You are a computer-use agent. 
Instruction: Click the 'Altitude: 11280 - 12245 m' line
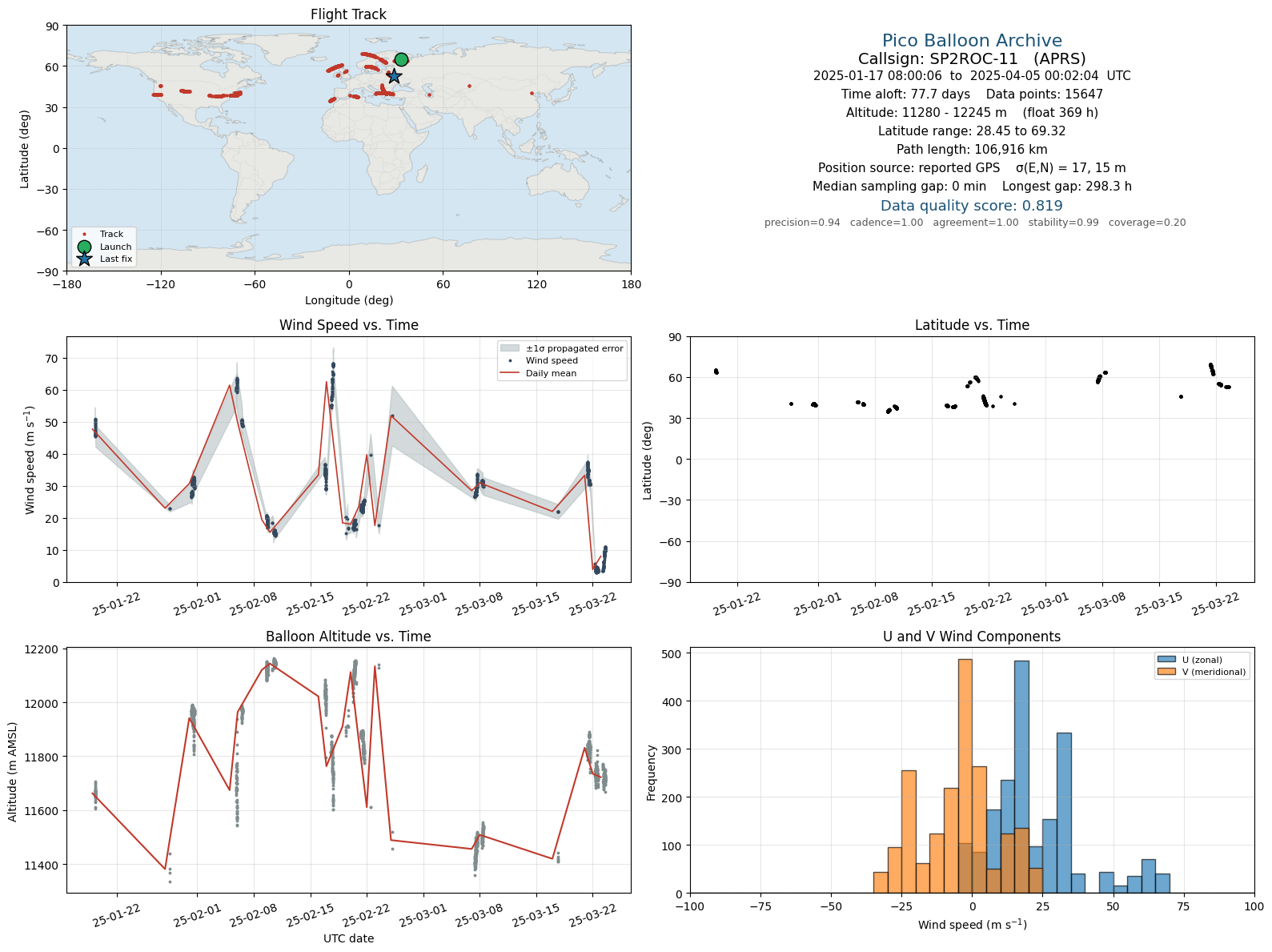[972, 113]
